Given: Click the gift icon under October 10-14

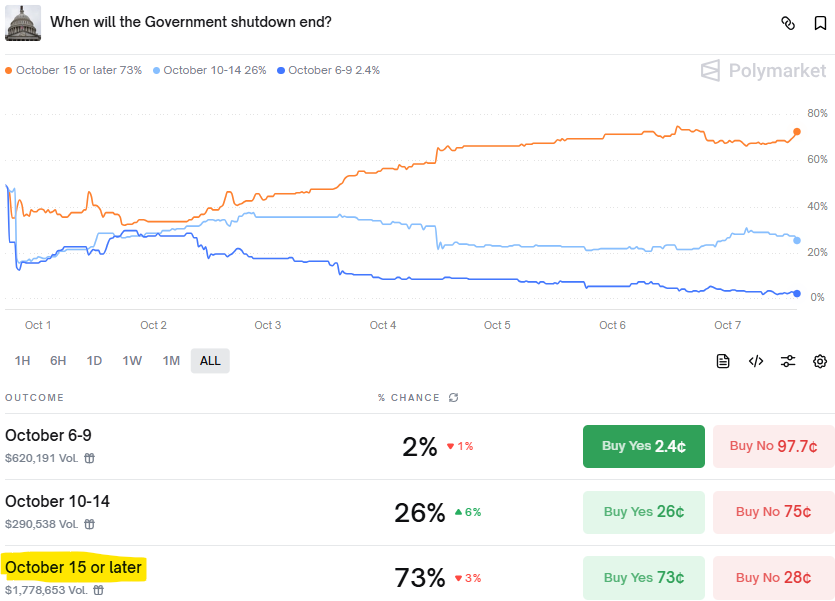Looking at the screenshot, I should pyautogui.click(x=90, y=524).
